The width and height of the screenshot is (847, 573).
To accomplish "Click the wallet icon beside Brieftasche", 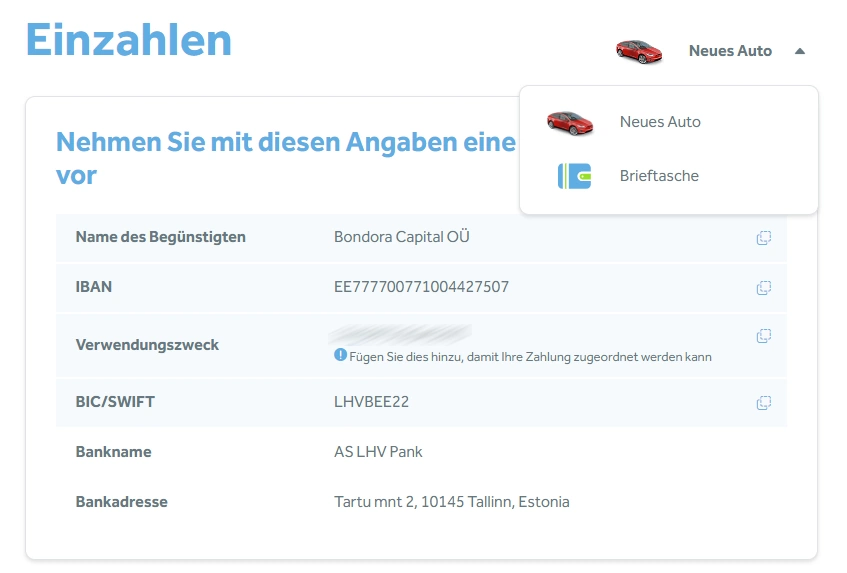I will tap(574, 176).
